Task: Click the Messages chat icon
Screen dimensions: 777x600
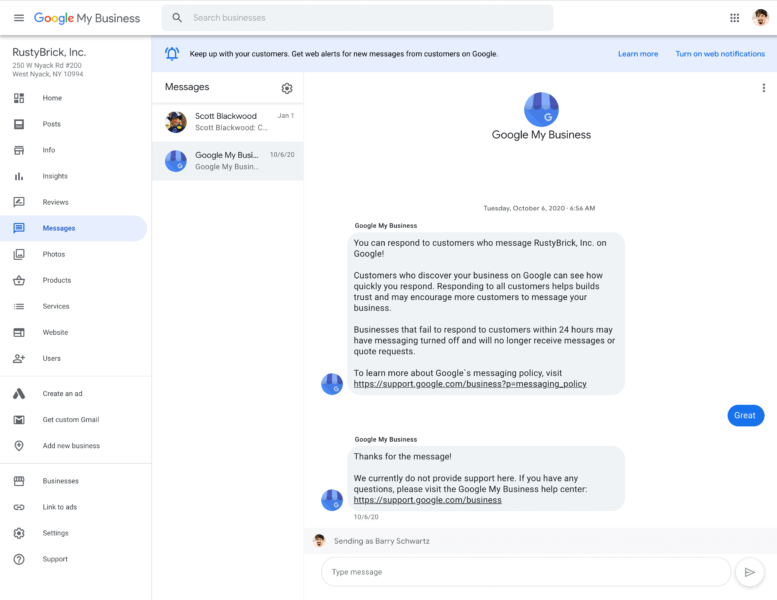Action: [19, 228]
